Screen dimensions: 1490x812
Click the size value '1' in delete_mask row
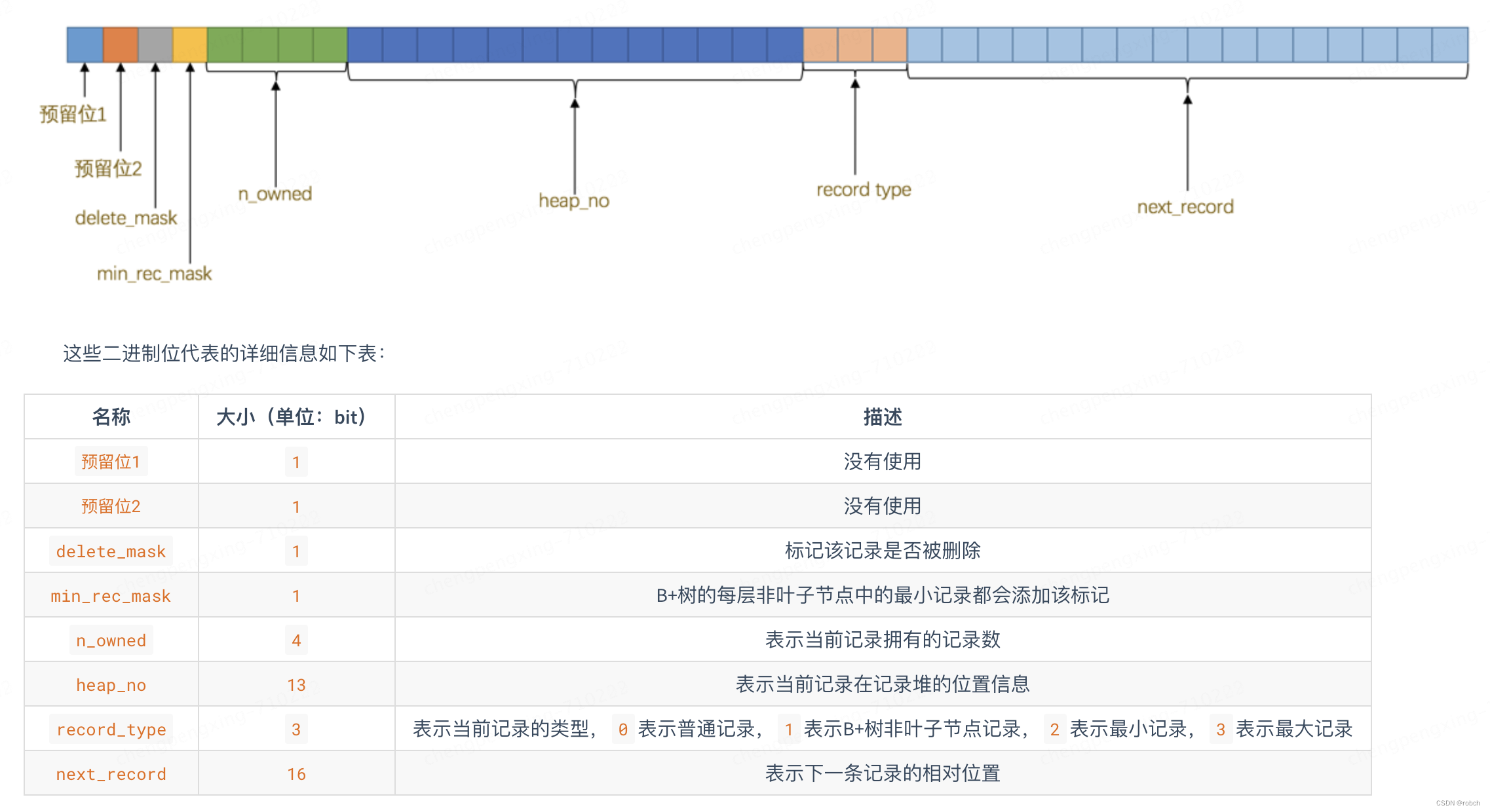click(296, 551)
